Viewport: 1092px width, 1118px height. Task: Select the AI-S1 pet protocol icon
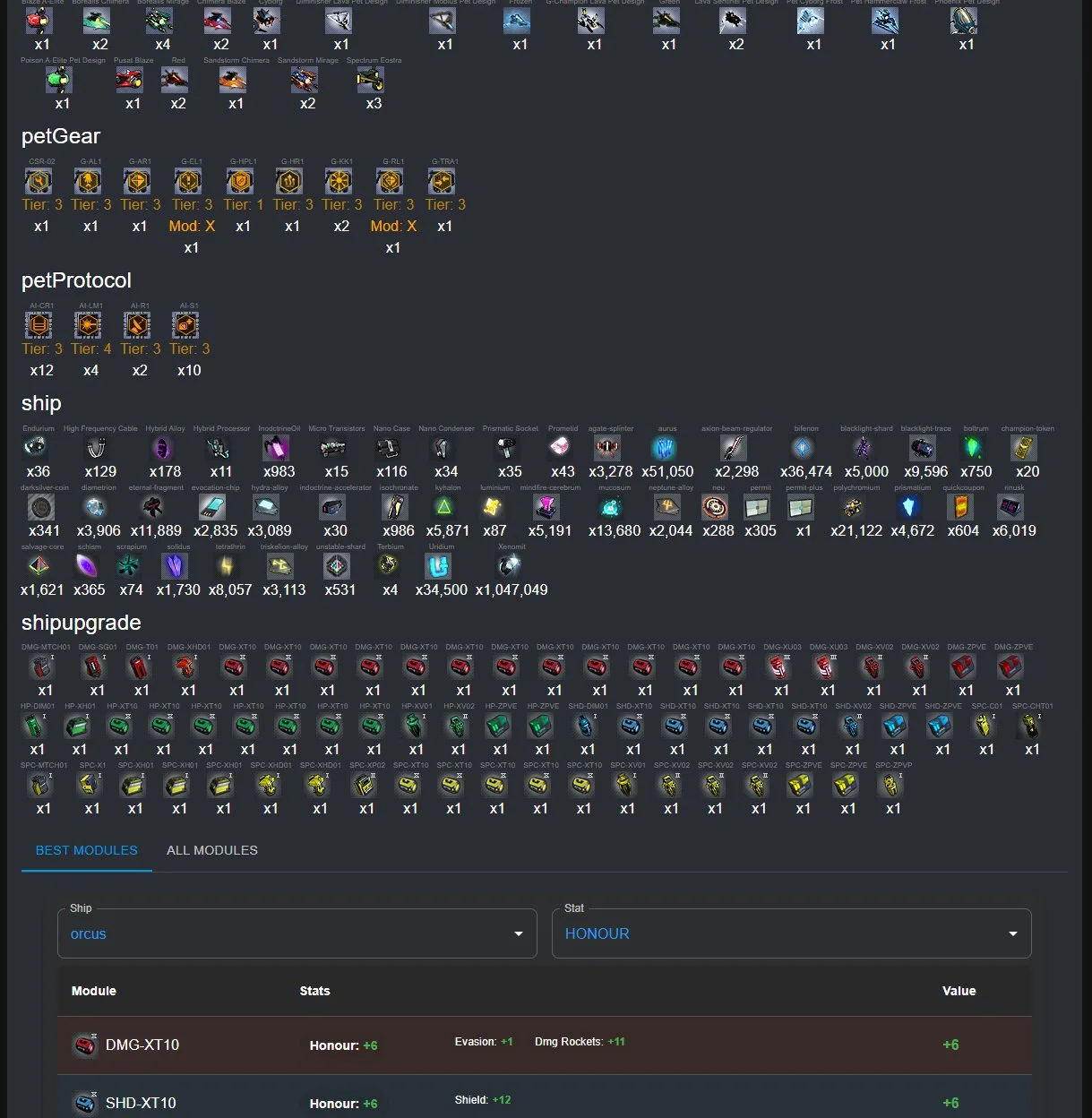coord(185,325)
